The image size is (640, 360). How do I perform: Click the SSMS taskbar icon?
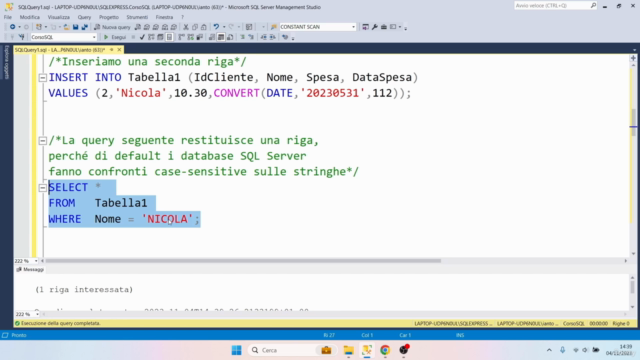click(367, 350)
